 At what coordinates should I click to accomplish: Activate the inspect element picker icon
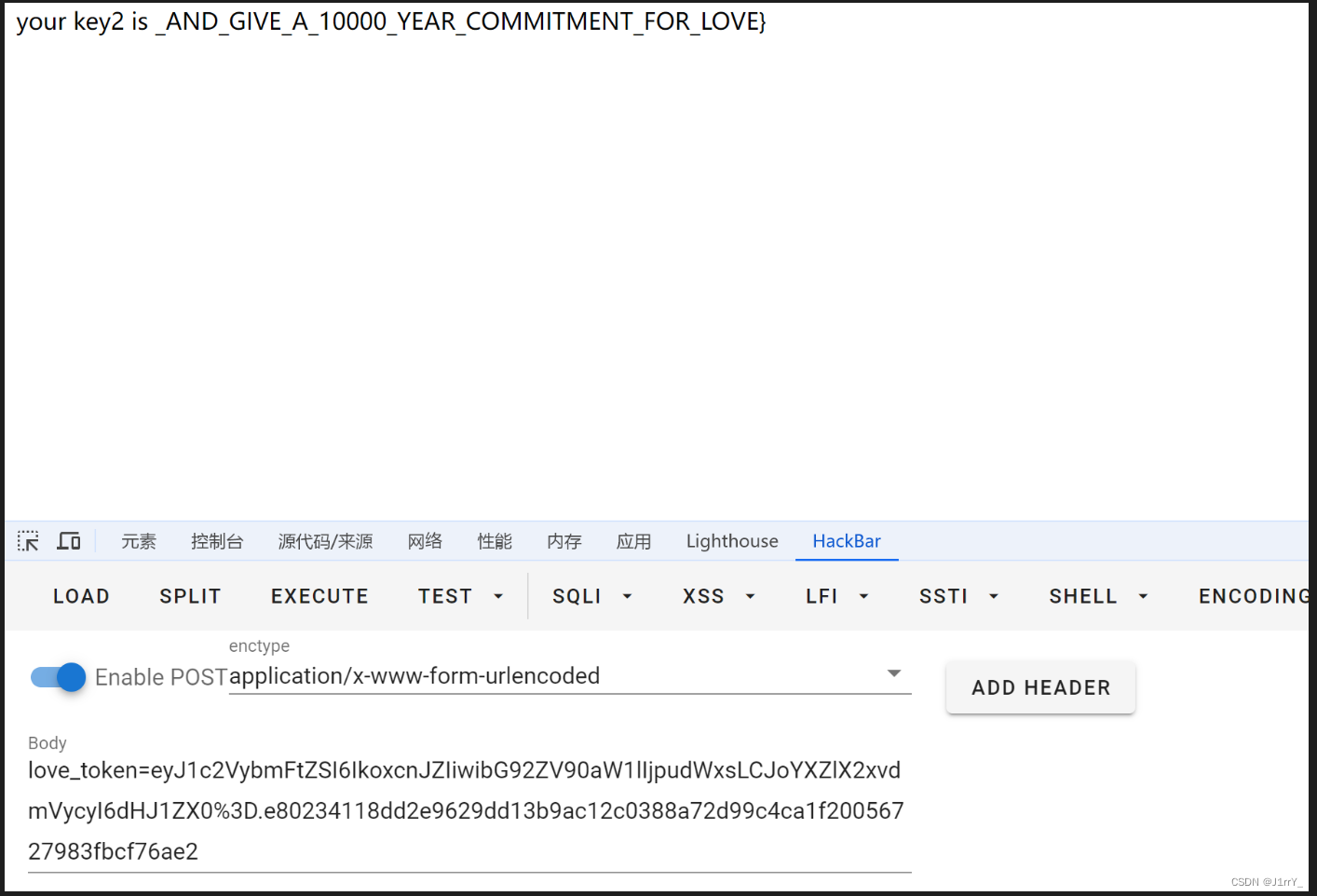click(x=28, y=541)
